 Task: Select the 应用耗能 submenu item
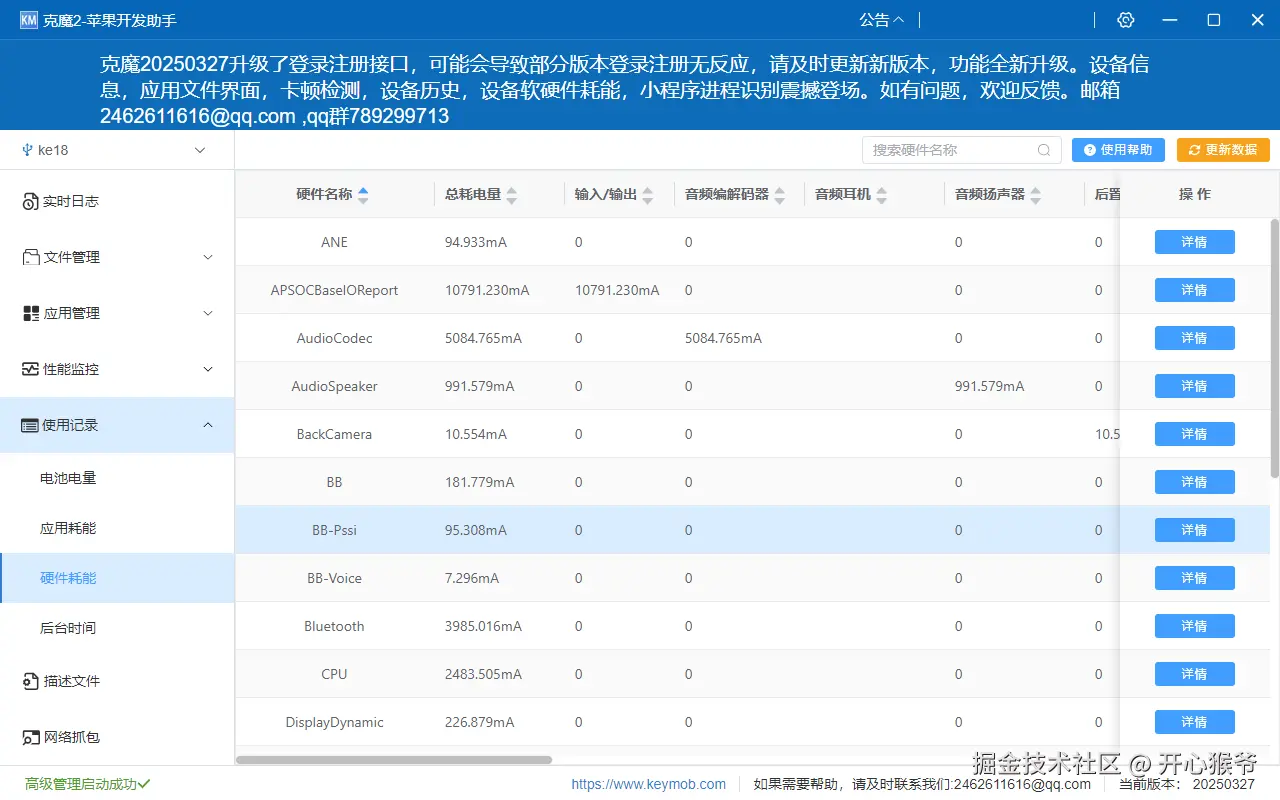click(x=117, y=528)
